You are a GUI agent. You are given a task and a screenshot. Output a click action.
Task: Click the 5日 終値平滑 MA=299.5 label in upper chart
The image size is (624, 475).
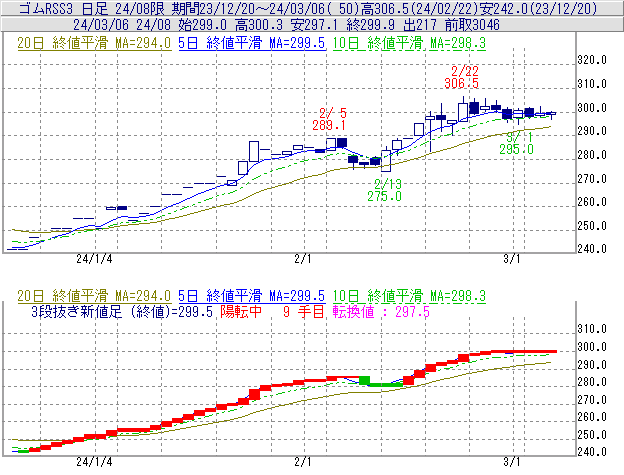[x=252, y=43]
